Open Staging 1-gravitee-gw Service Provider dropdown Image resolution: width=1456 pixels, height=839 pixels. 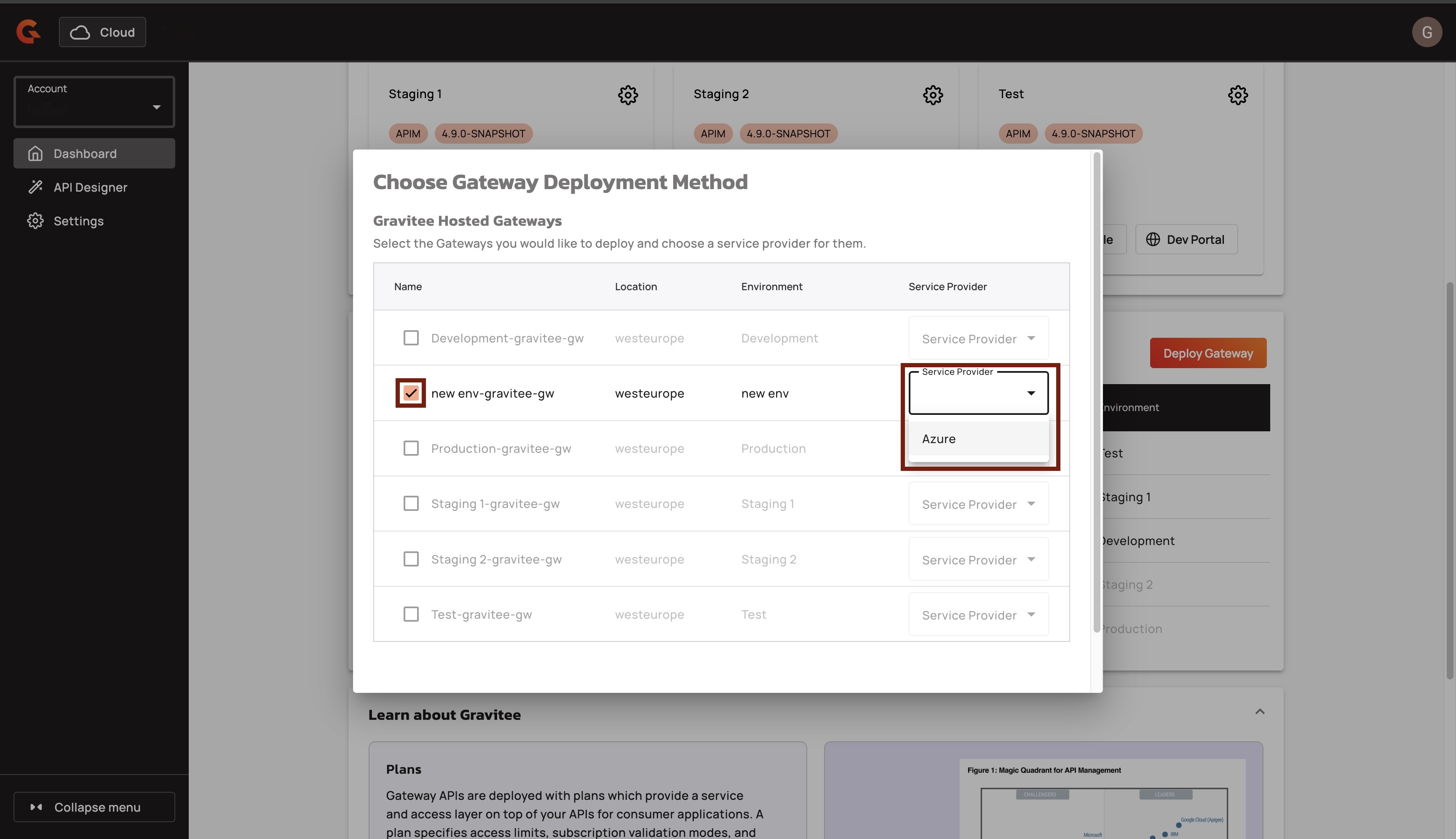pos(977,504)
